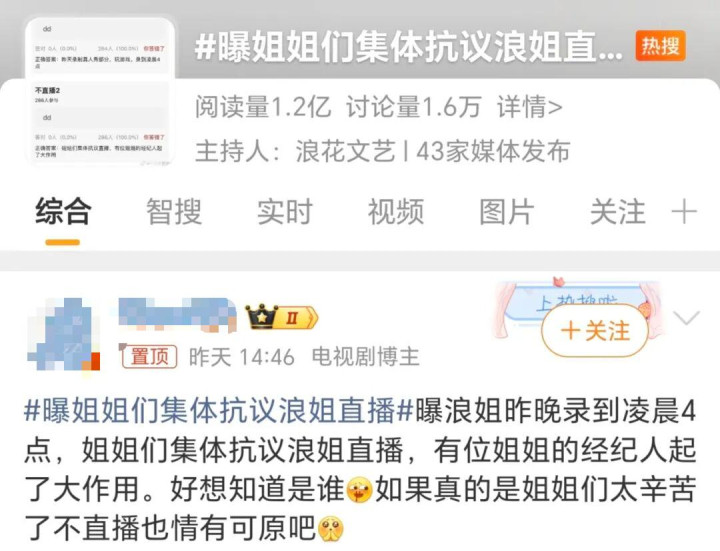Open 详情> topic details link

pos(529,107)
